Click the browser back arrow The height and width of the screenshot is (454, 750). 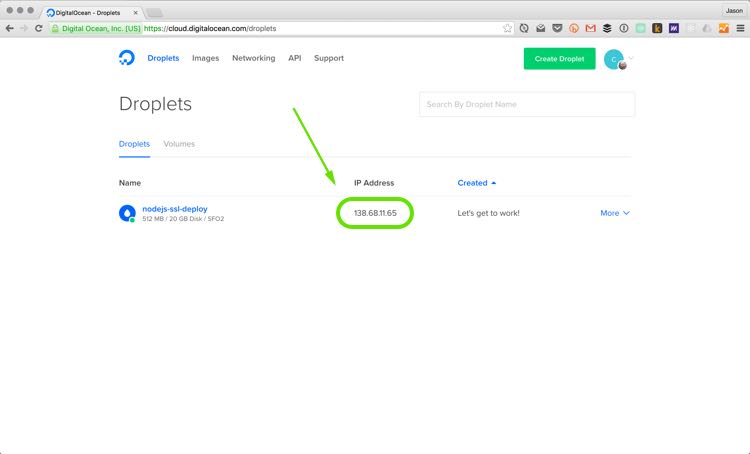click(x=10, y=28)
